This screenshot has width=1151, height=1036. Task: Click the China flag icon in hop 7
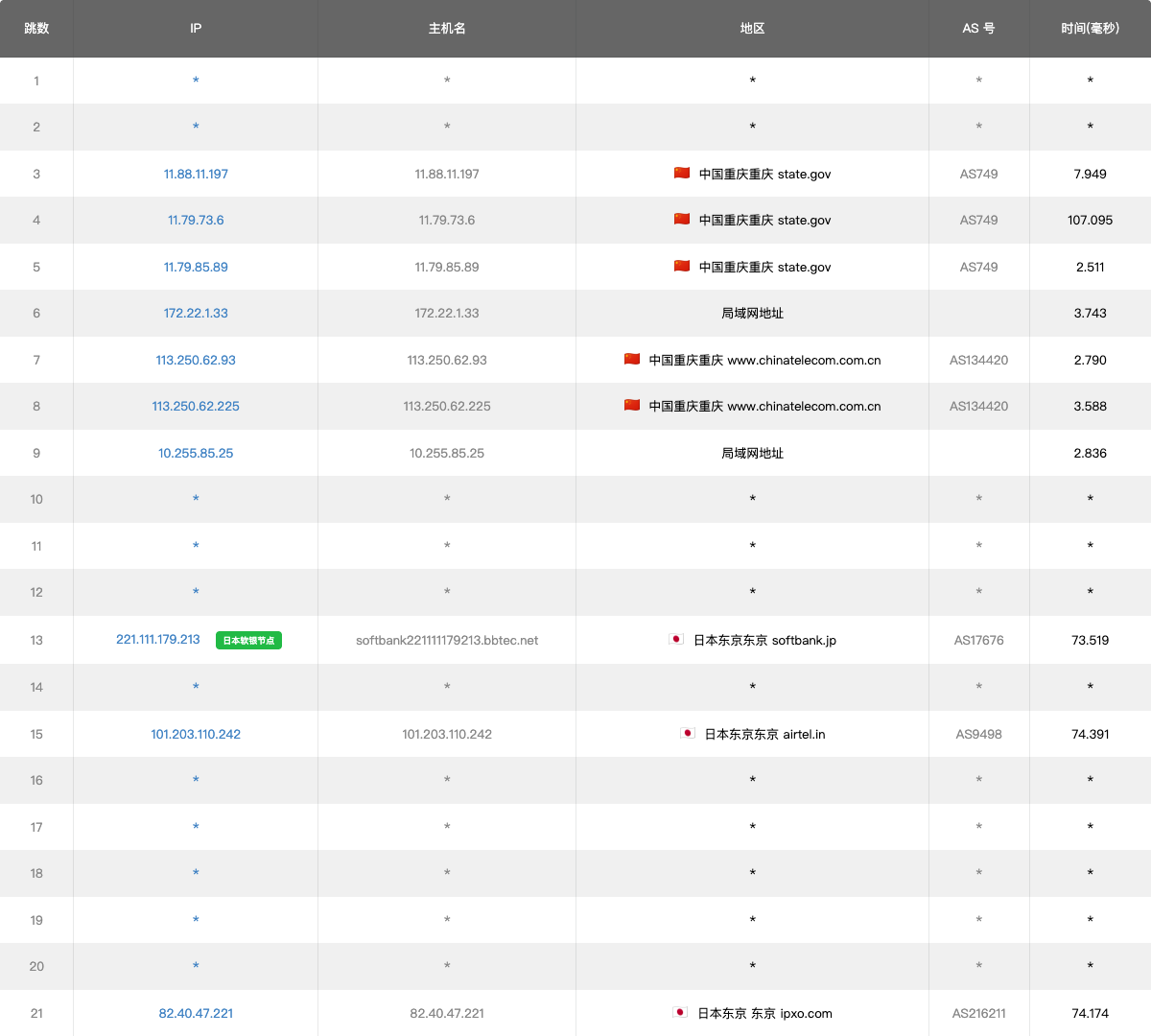(632, 360)
